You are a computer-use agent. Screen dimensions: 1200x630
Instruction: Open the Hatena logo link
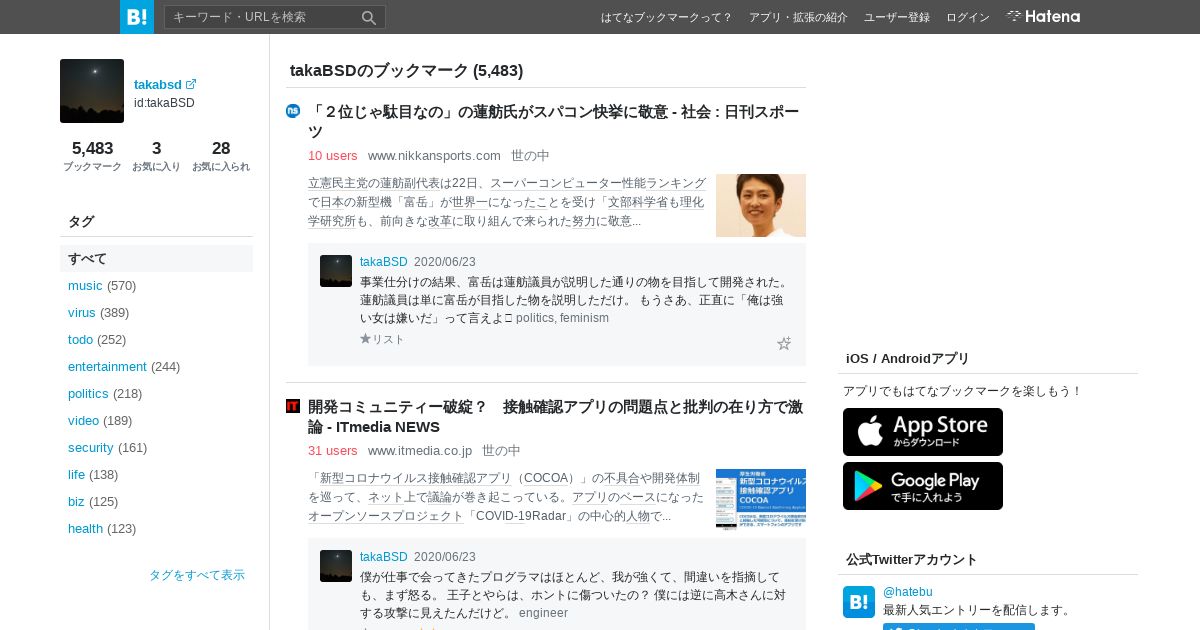pyautogui.click(x=1043, y=17)
